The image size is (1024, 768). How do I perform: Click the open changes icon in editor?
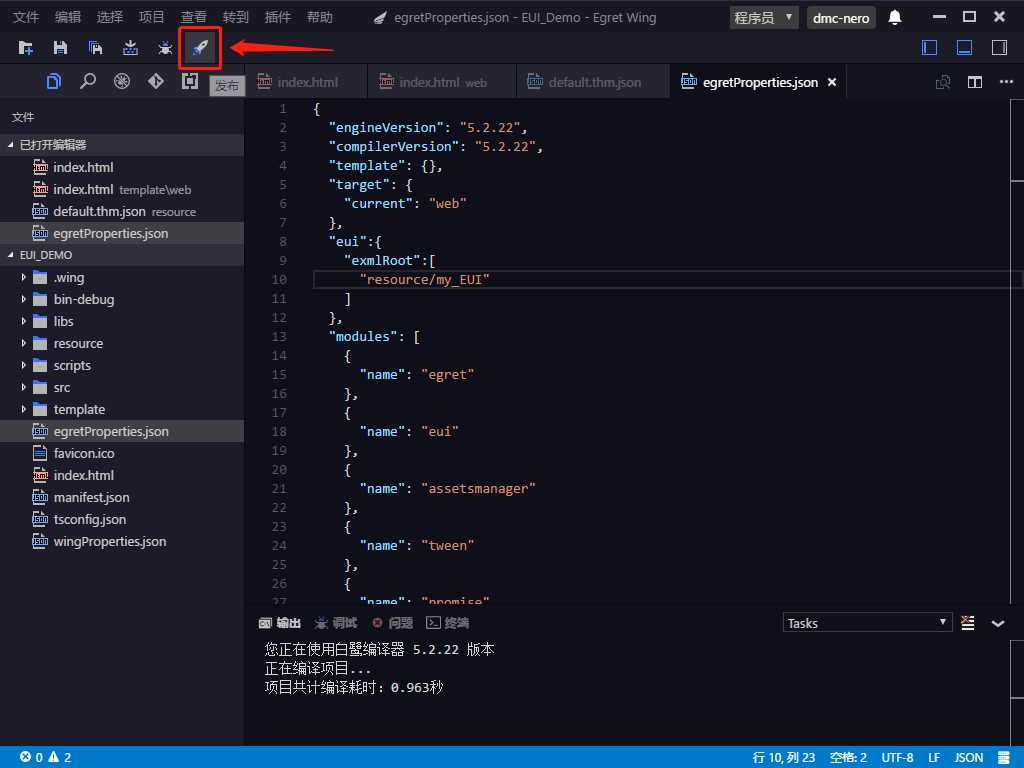(x=943, y=82)
